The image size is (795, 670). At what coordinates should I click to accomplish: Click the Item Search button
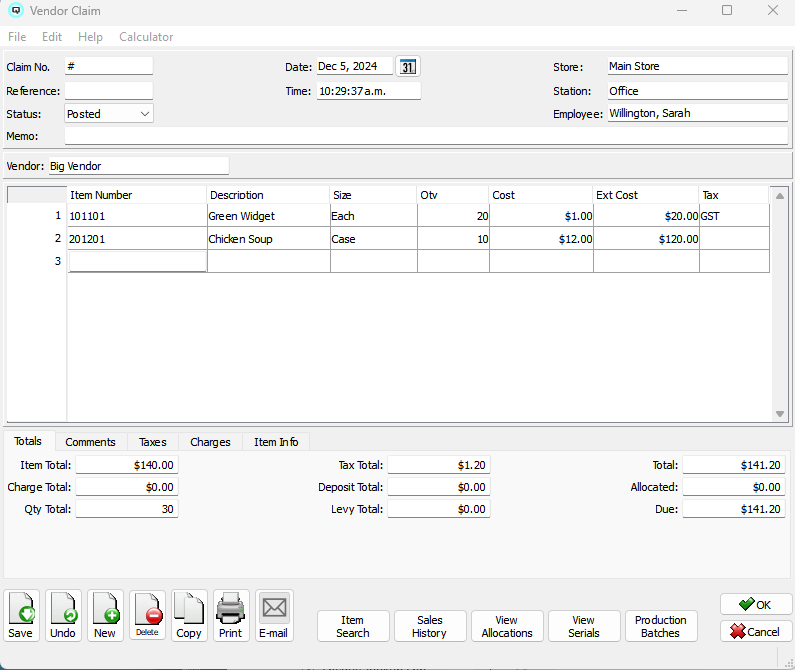(x=353, y=626)
